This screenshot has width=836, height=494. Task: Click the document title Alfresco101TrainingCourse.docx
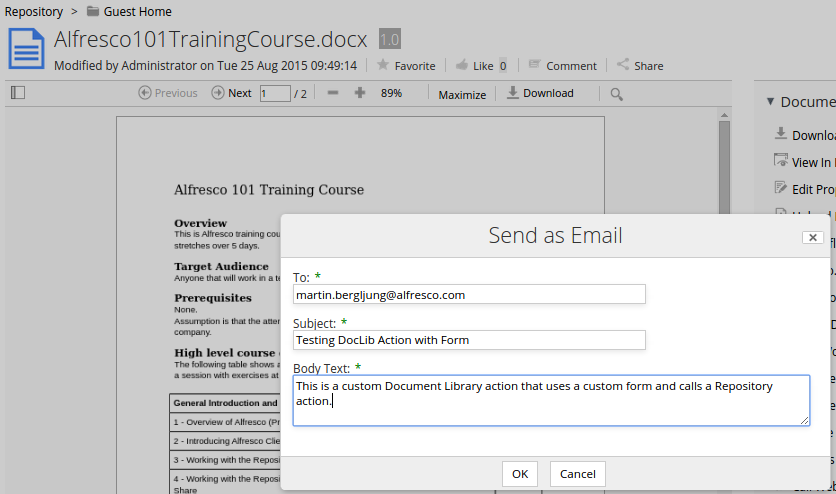click(211, 39)
